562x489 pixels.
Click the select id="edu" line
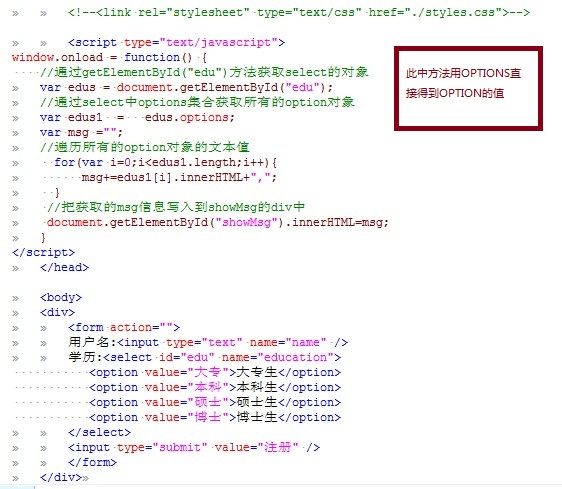pos(204,358)
